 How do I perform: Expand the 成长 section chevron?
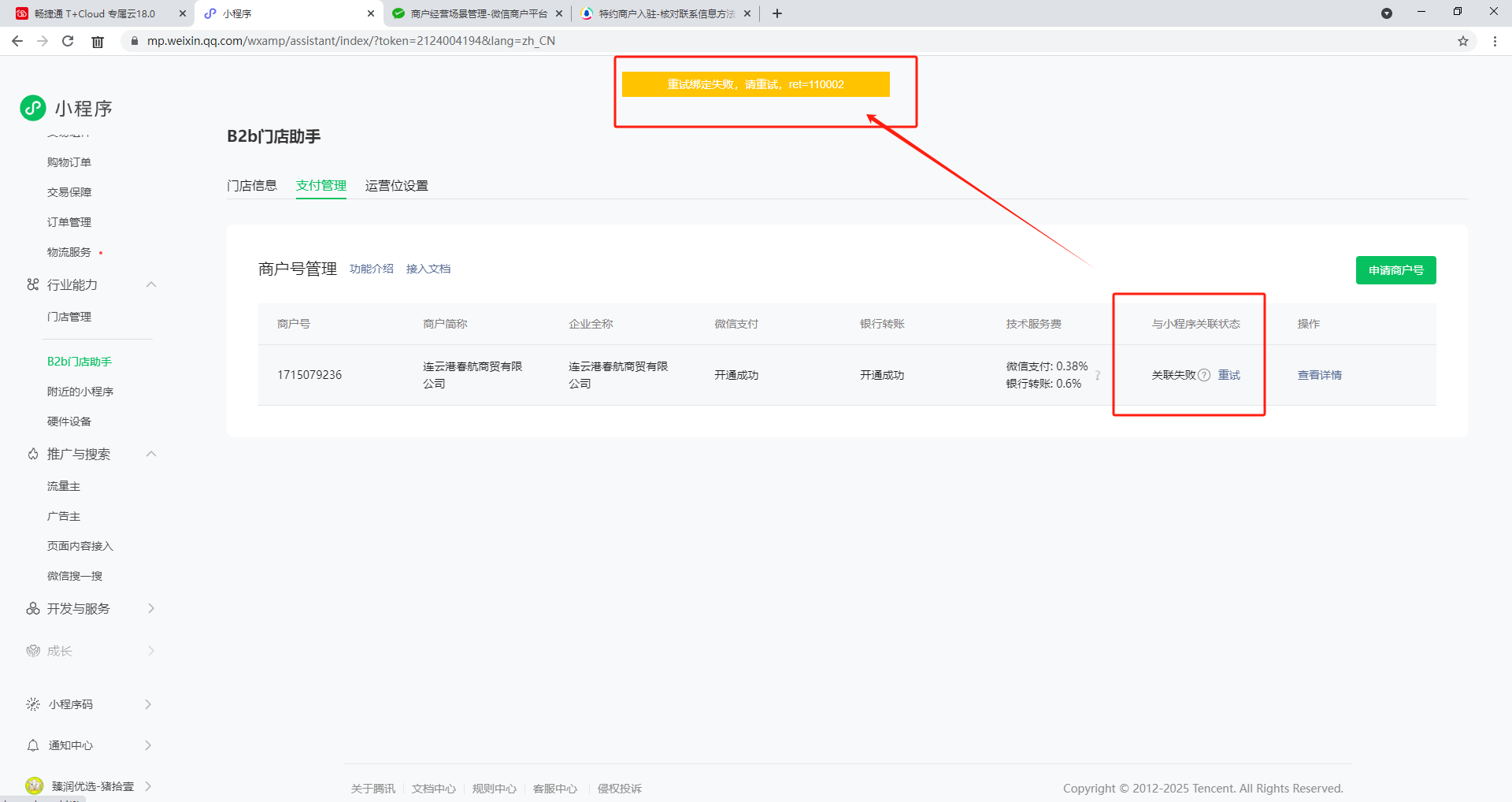pyautogui.click(x=151, y=651)
